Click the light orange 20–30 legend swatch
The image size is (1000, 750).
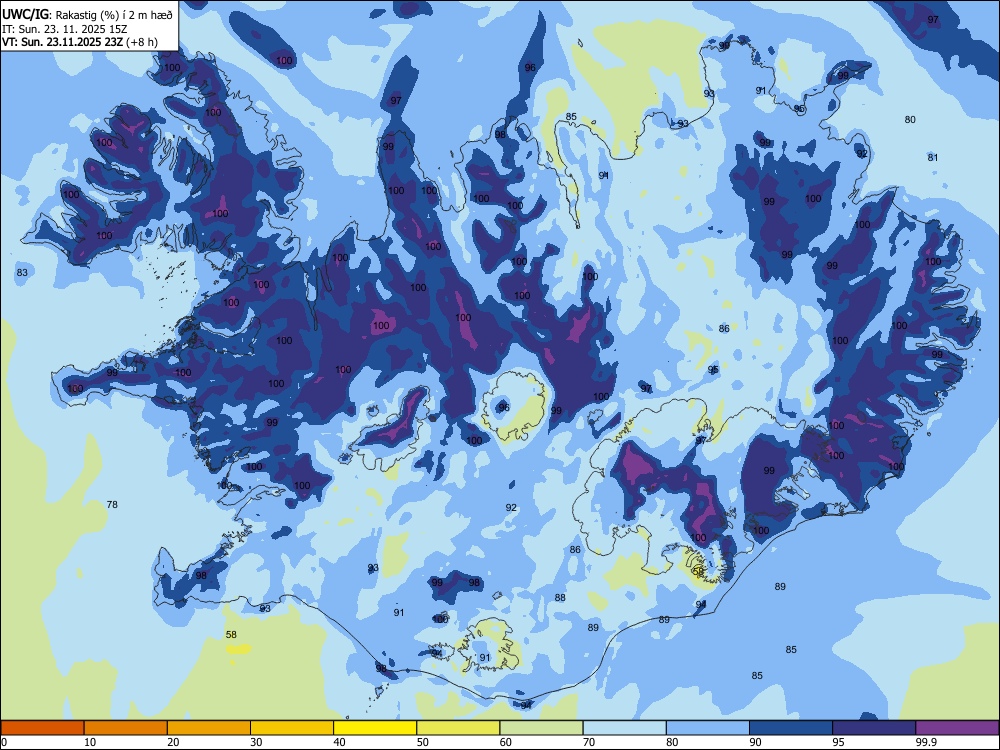tap(209, 728)
